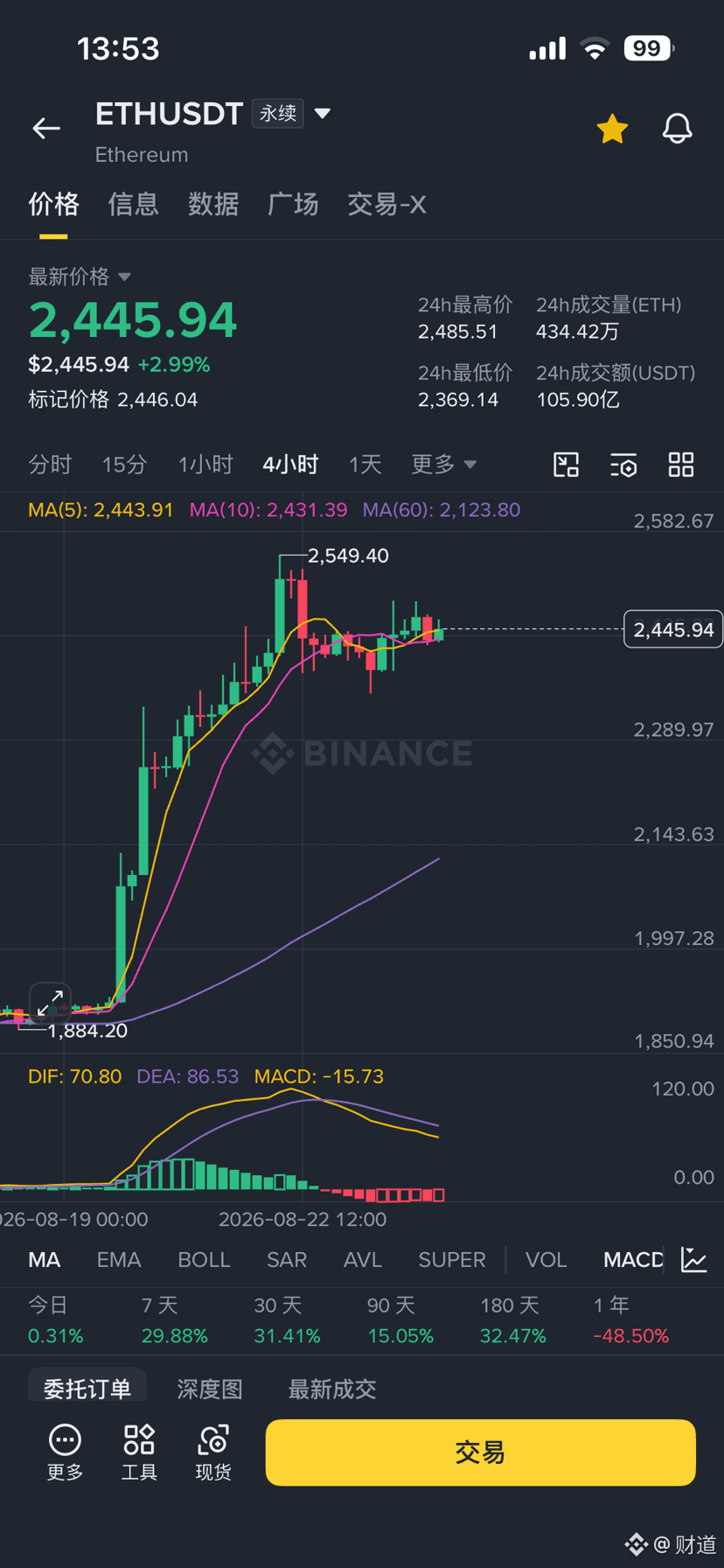Tap the MA(10) value label
This screenshot has height=1568, width=724.
click(268, 510)
